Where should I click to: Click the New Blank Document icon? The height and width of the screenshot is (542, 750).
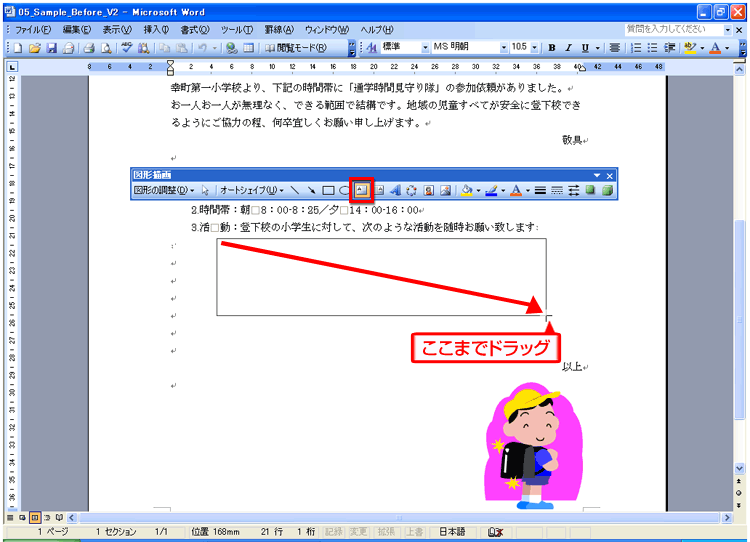coord(18,48)
